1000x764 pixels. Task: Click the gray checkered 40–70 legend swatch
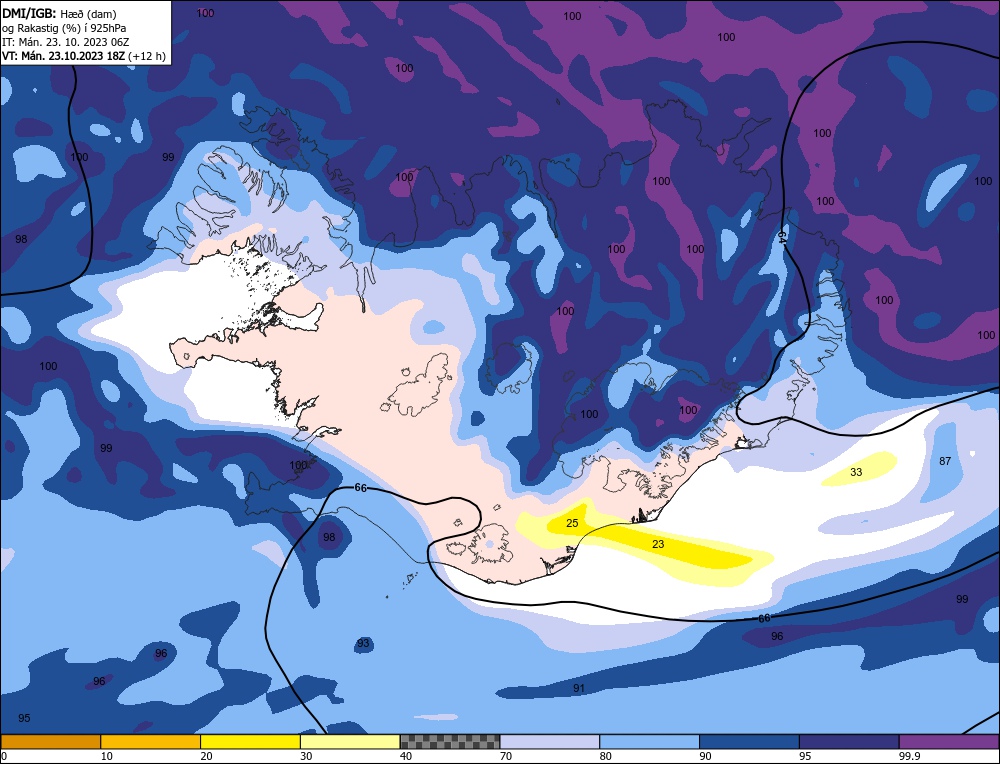(450, 741)
